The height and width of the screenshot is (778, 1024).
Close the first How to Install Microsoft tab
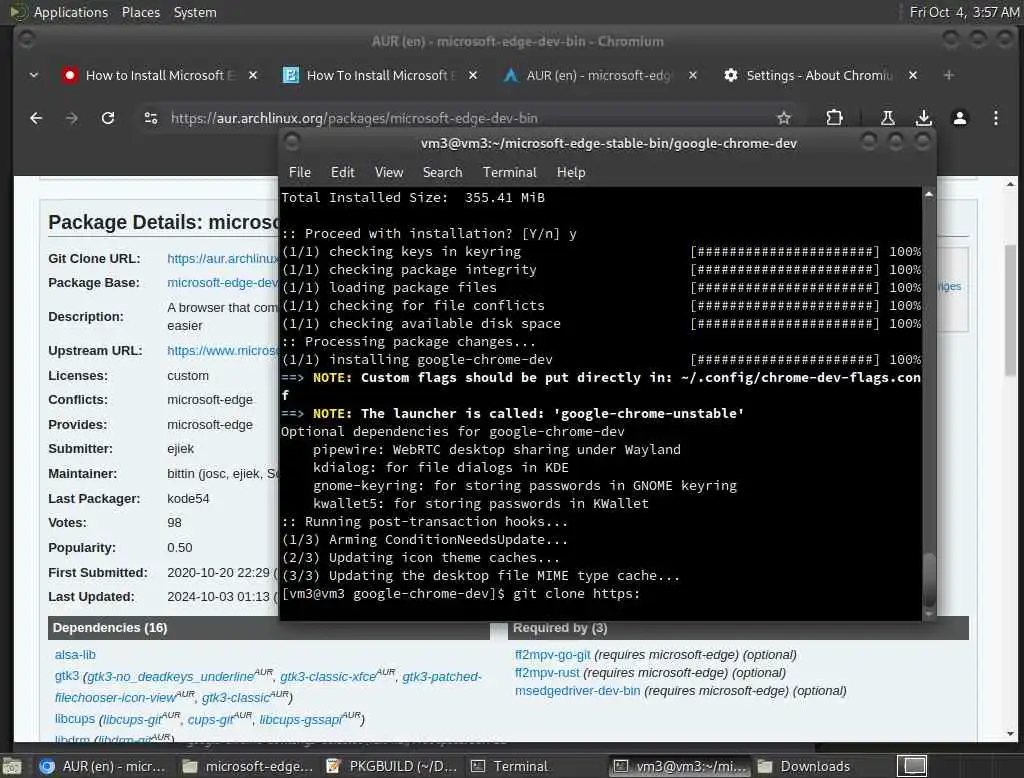point(253,76)
